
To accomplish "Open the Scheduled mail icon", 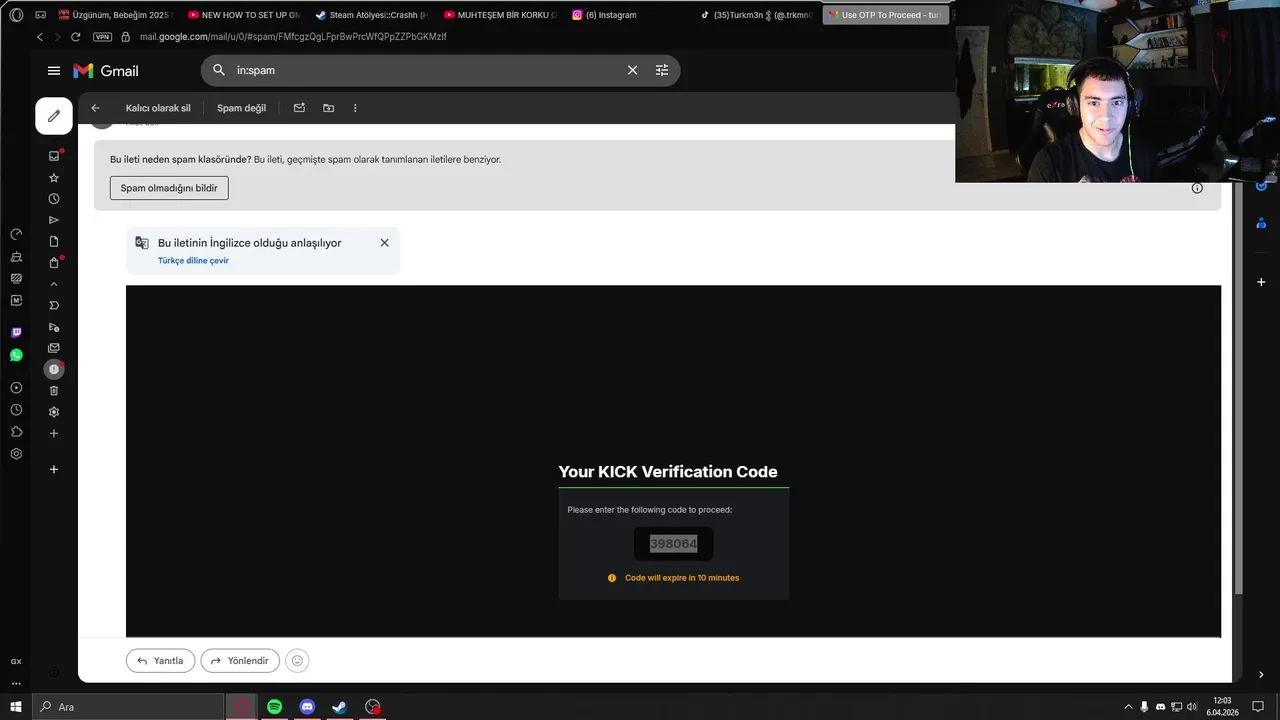I will 54,327.
